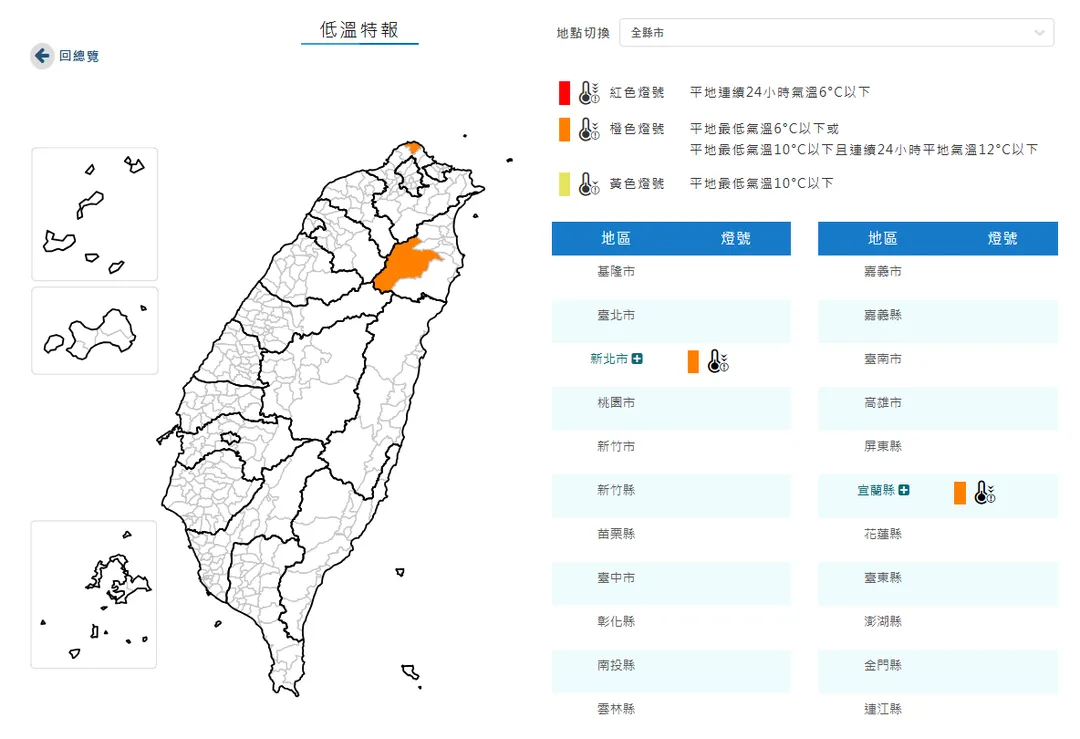Select 雲林縣 row in region table
The image size is (1080, 739).
coord(671,715)
